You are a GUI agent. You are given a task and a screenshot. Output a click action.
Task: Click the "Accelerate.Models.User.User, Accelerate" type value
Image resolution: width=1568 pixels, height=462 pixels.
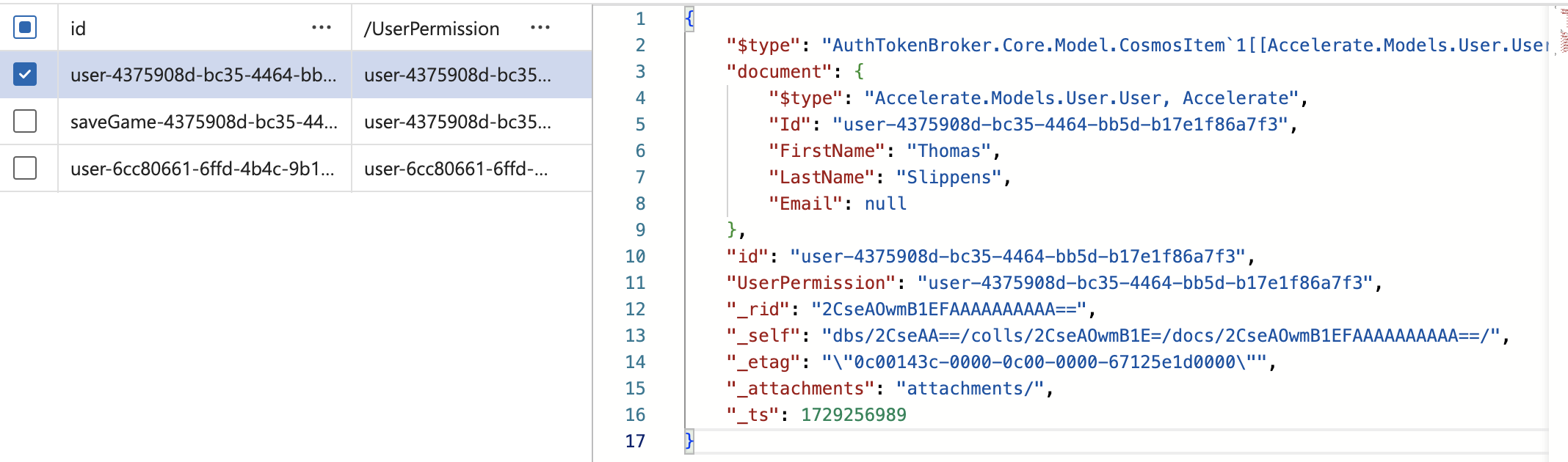pyautogui.click(x=1081, y=98)
